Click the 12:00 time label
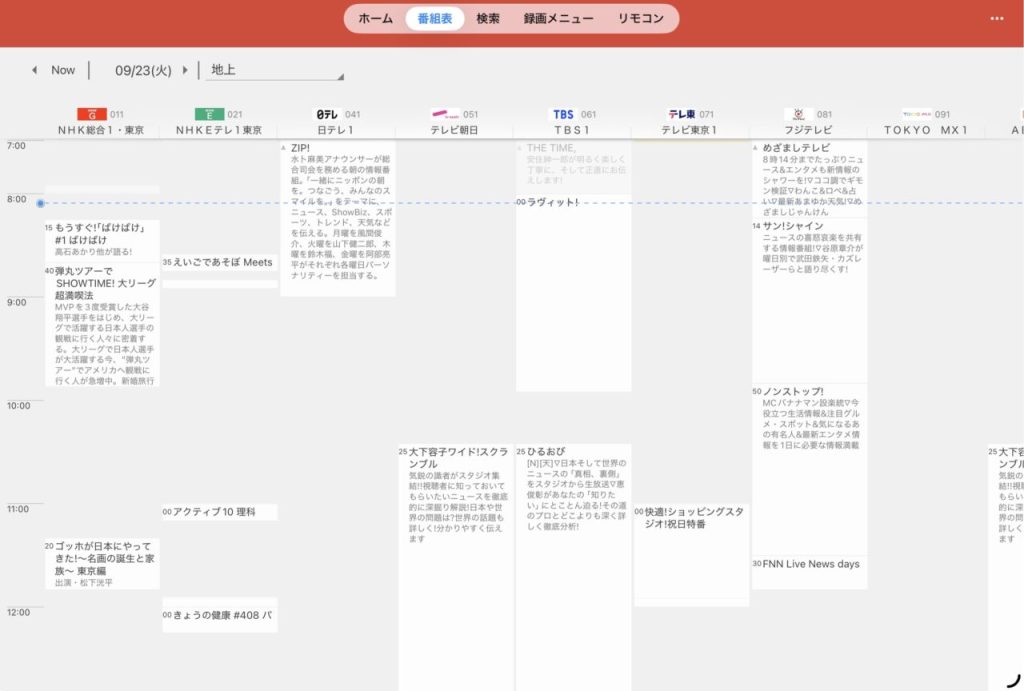 (x=18, y=612)
